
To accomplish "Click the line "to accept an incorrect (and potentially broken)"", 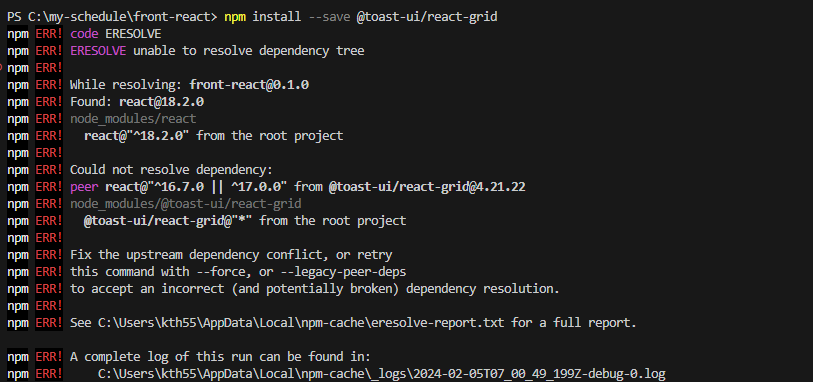I will 315,289.
